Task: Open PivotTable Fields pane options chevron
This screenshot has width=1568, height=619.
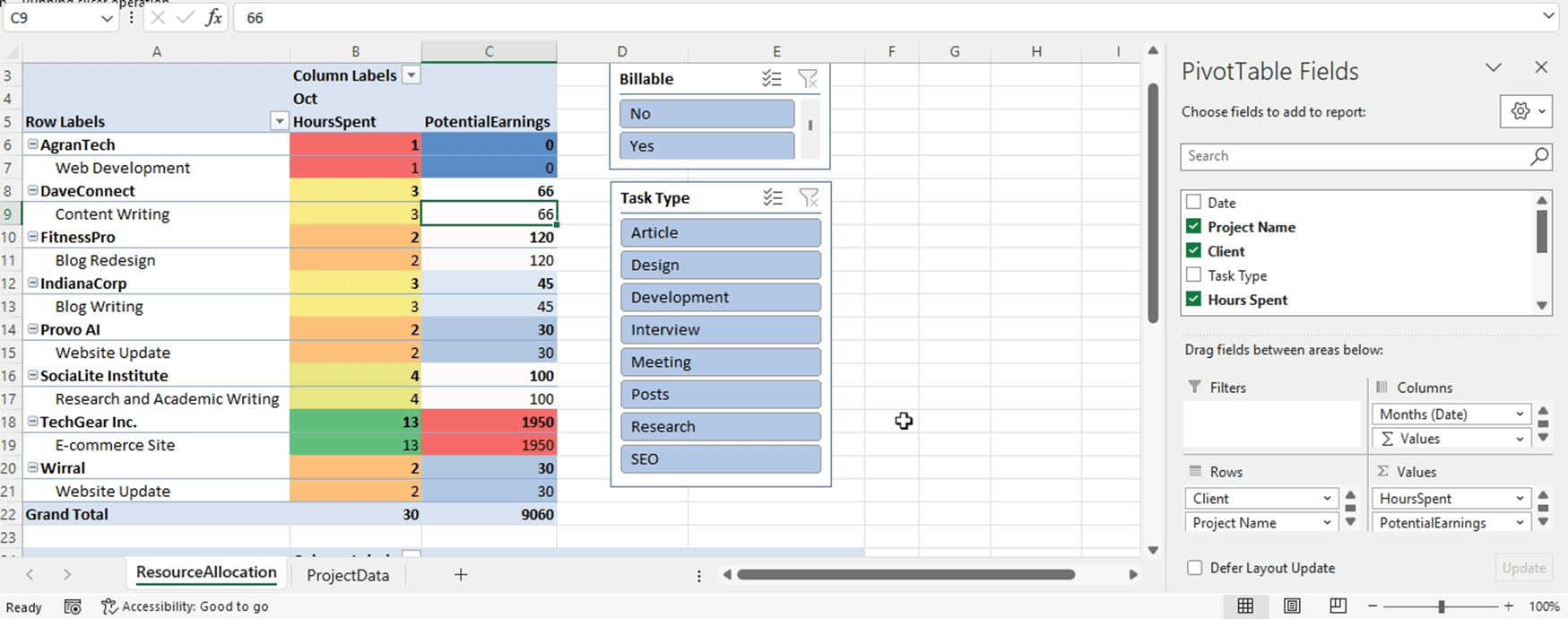Action: [x=1494, y=67]
